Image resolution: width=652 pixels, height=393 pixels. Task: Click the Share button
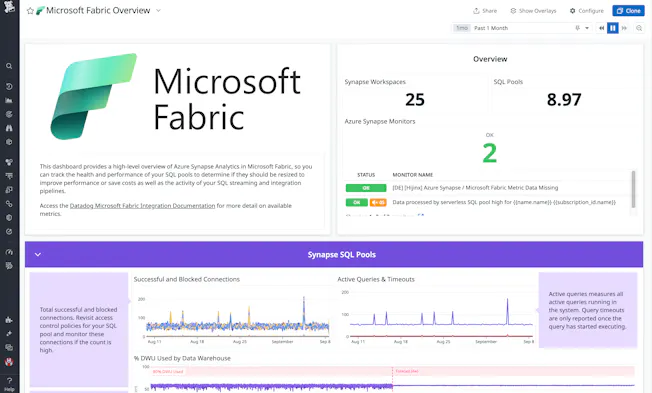485,11
